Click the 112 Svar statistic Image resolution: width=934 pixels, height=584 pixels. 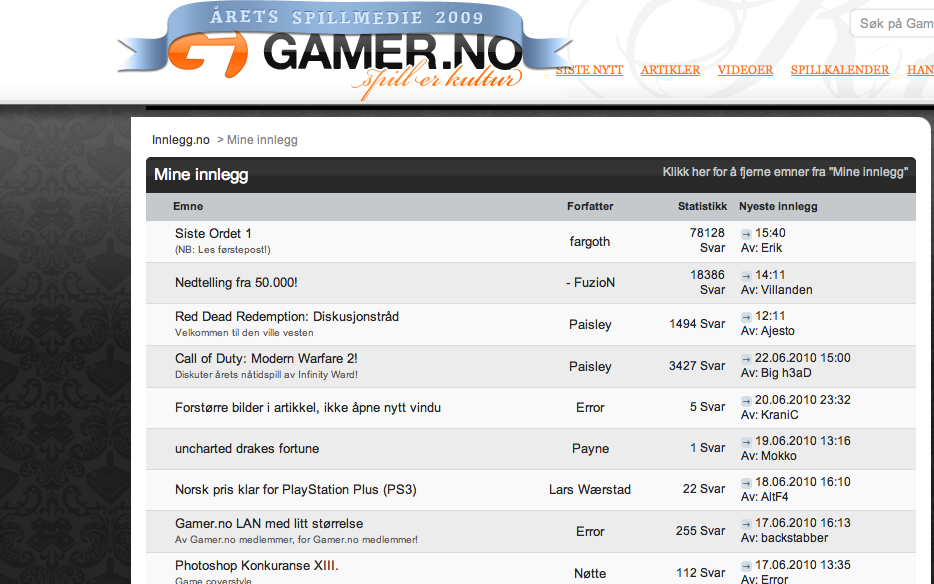(x=700, y=573)
